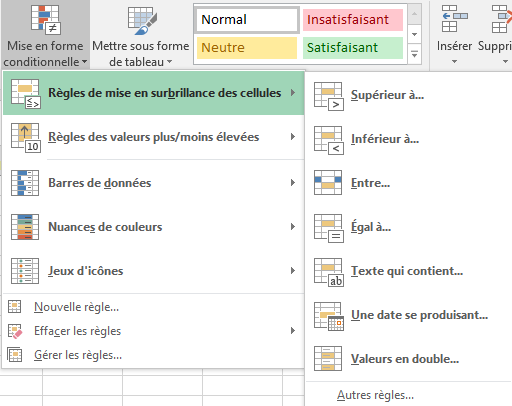Click Autres règles link
Viewport: 512px width, 406px height.
pos(375,395)
